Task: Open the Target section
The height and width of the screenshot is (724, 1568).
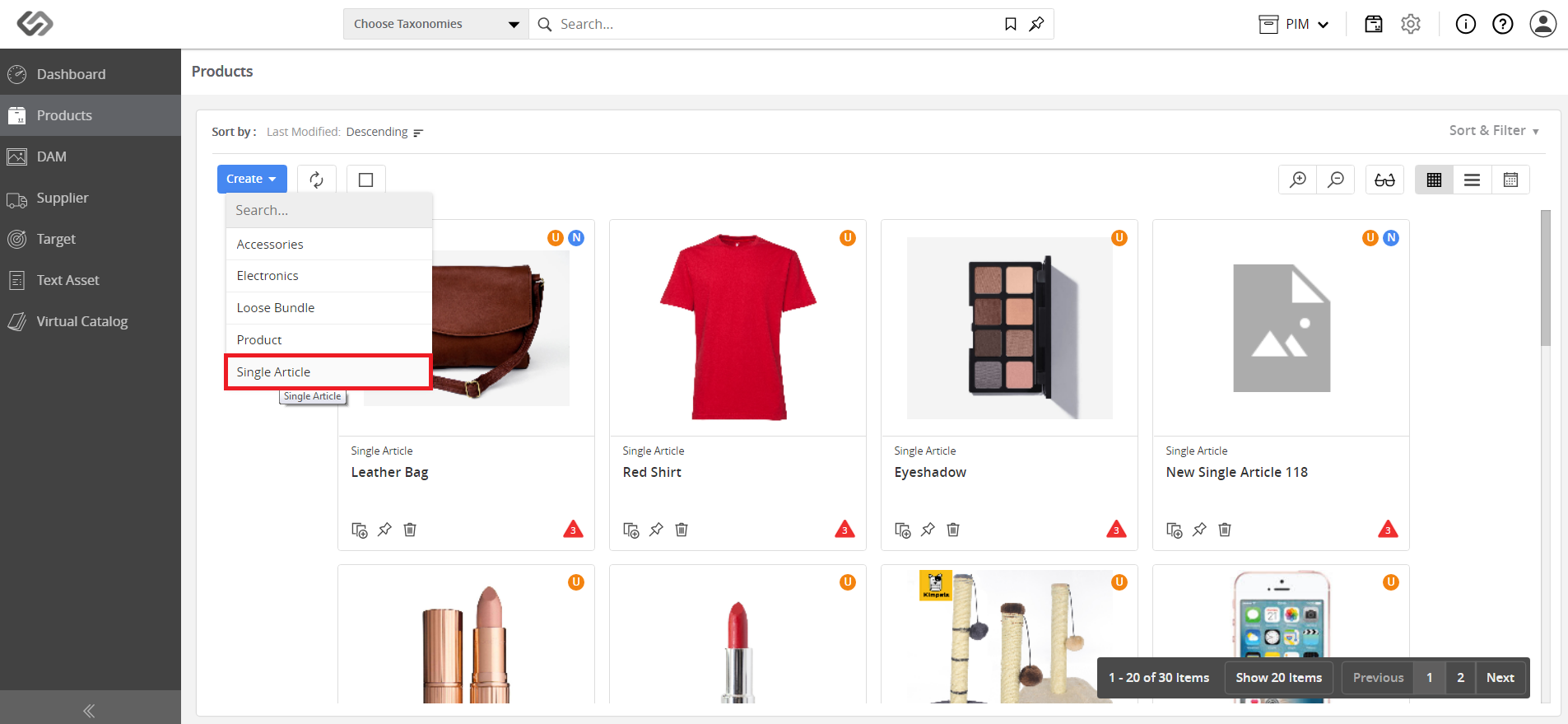Action: 91,239
